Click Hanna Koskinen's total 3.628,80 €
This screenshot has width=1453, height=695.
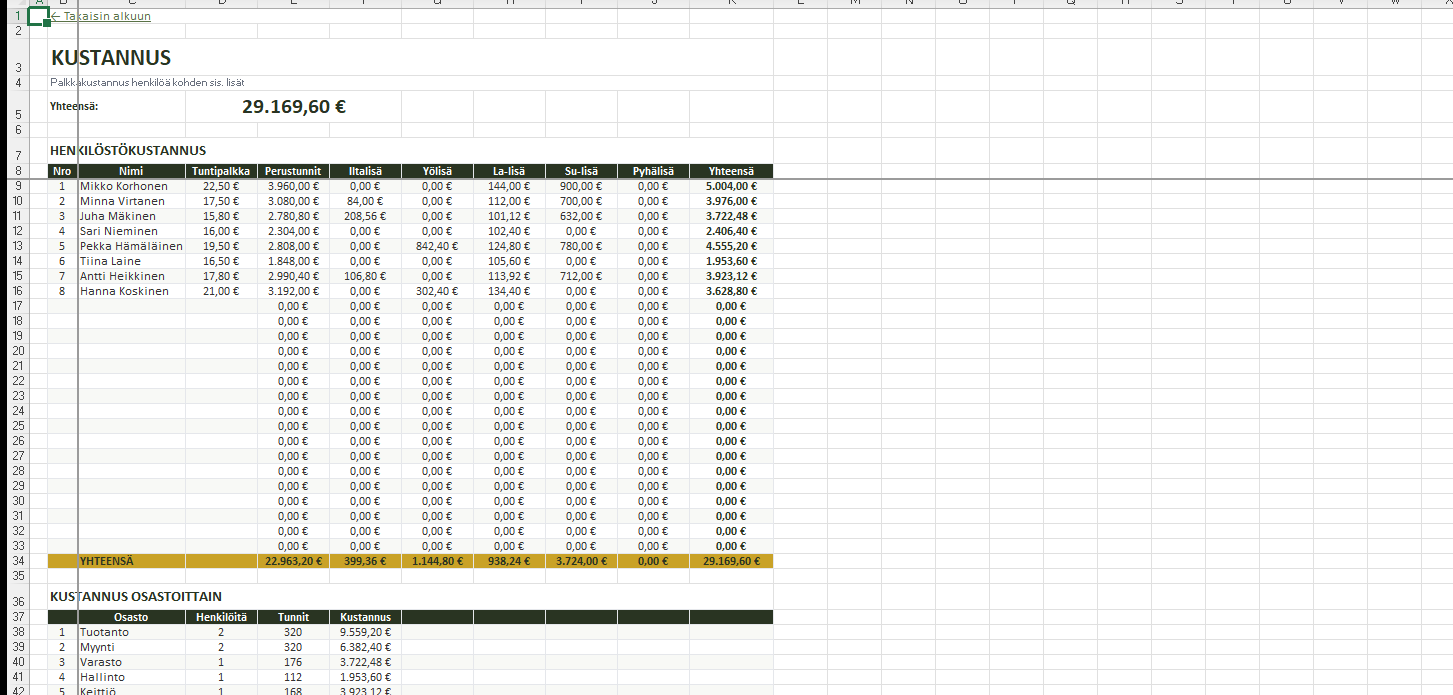[x=731, y=291]
